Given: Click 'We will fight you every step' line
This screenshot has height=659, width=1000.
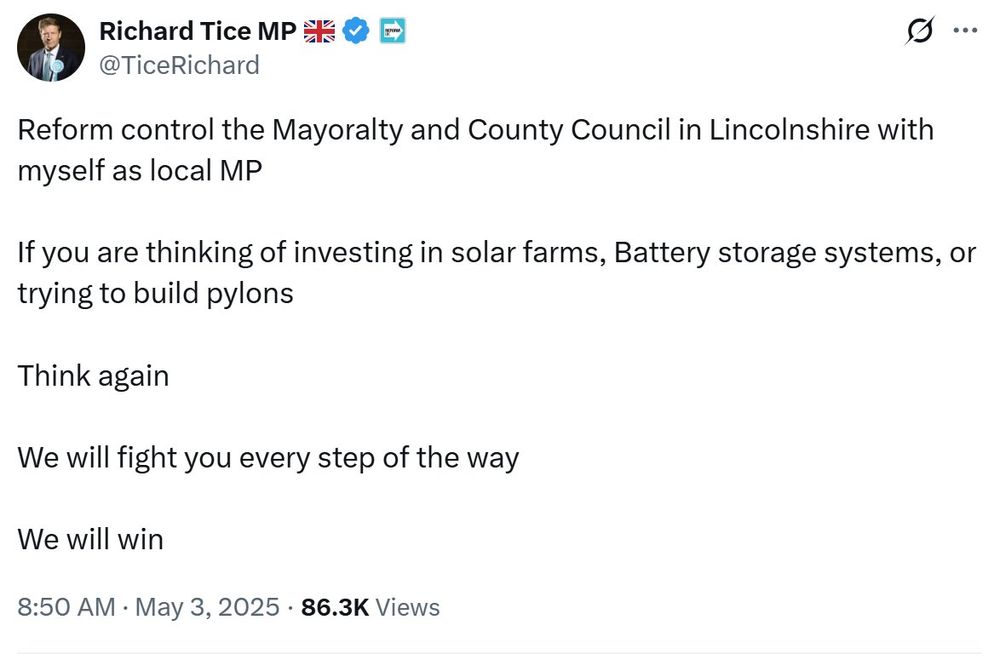Looking at the screenshot, I should click(x=268, y=458).
